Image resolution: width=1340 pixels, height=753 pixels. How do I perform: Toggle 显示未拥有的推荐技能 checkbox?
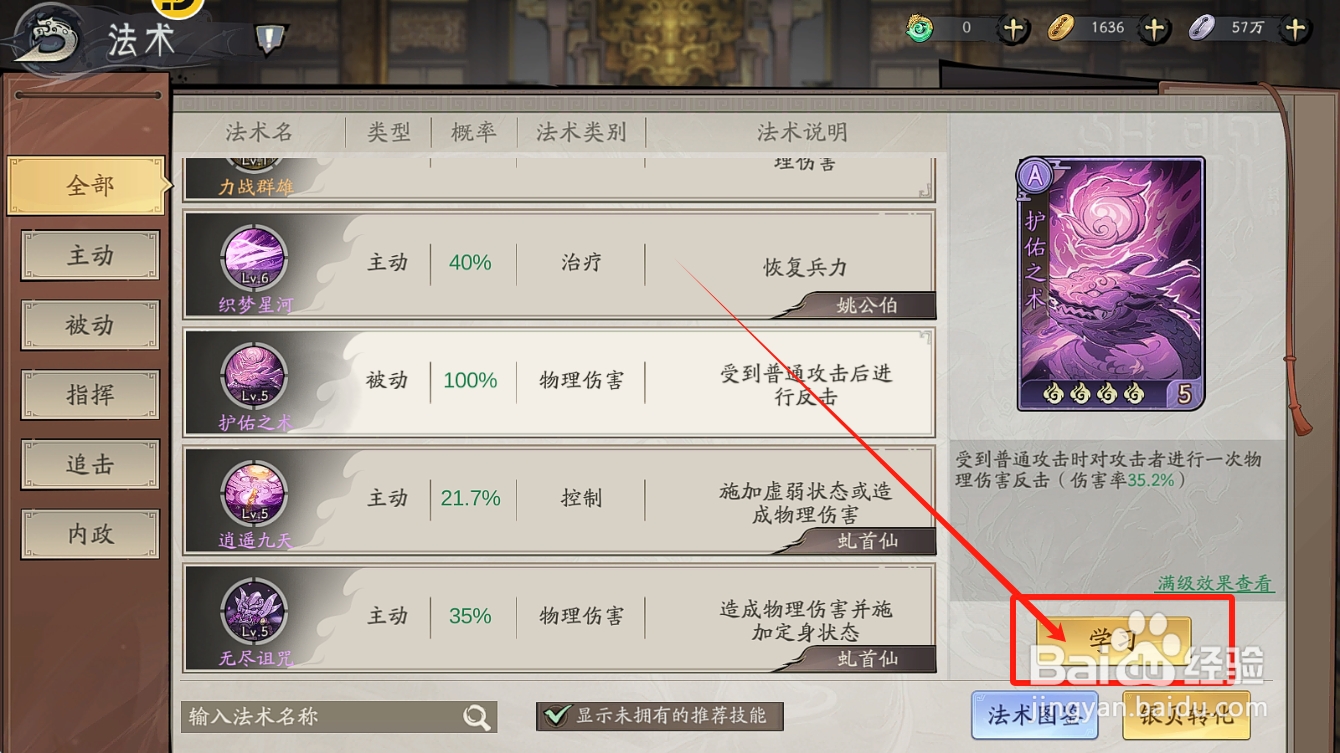[554, 716]
